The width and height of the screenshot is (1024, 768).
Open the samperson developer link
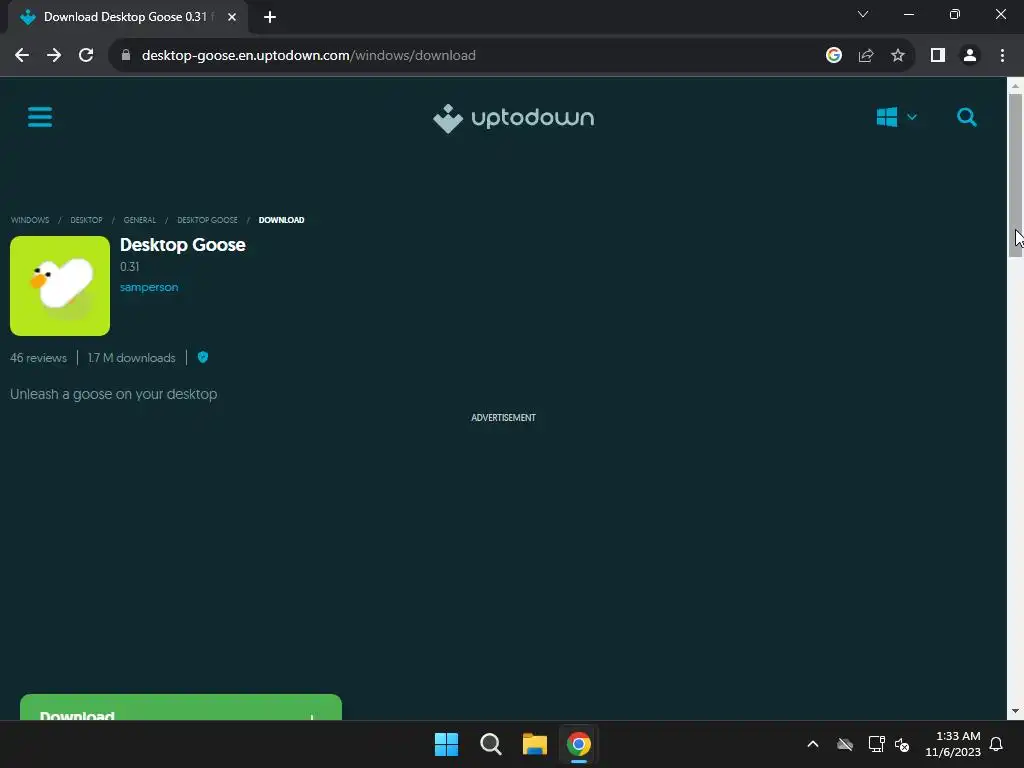click(x=149, y=287)
